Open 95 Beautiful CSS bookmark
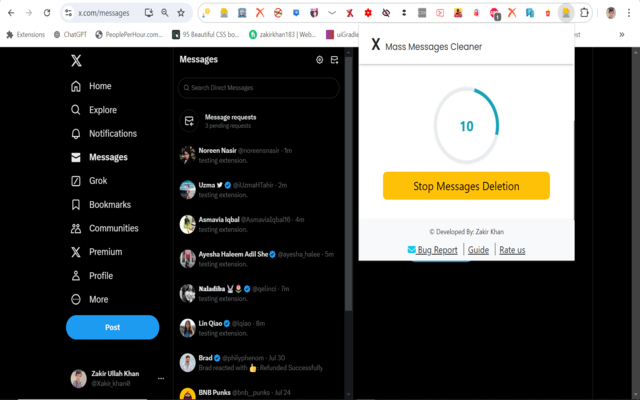This screenshot has width=640, height=400. pos(206,35)
